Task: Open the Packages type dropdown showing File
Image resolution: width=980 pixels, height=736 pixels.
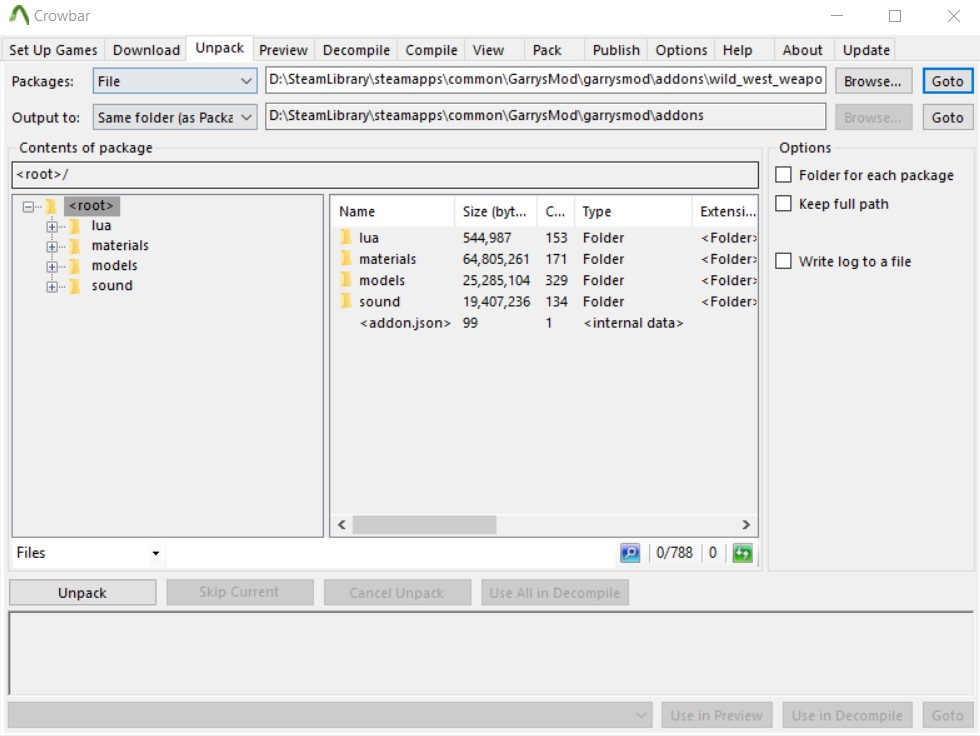Action: 175,81
